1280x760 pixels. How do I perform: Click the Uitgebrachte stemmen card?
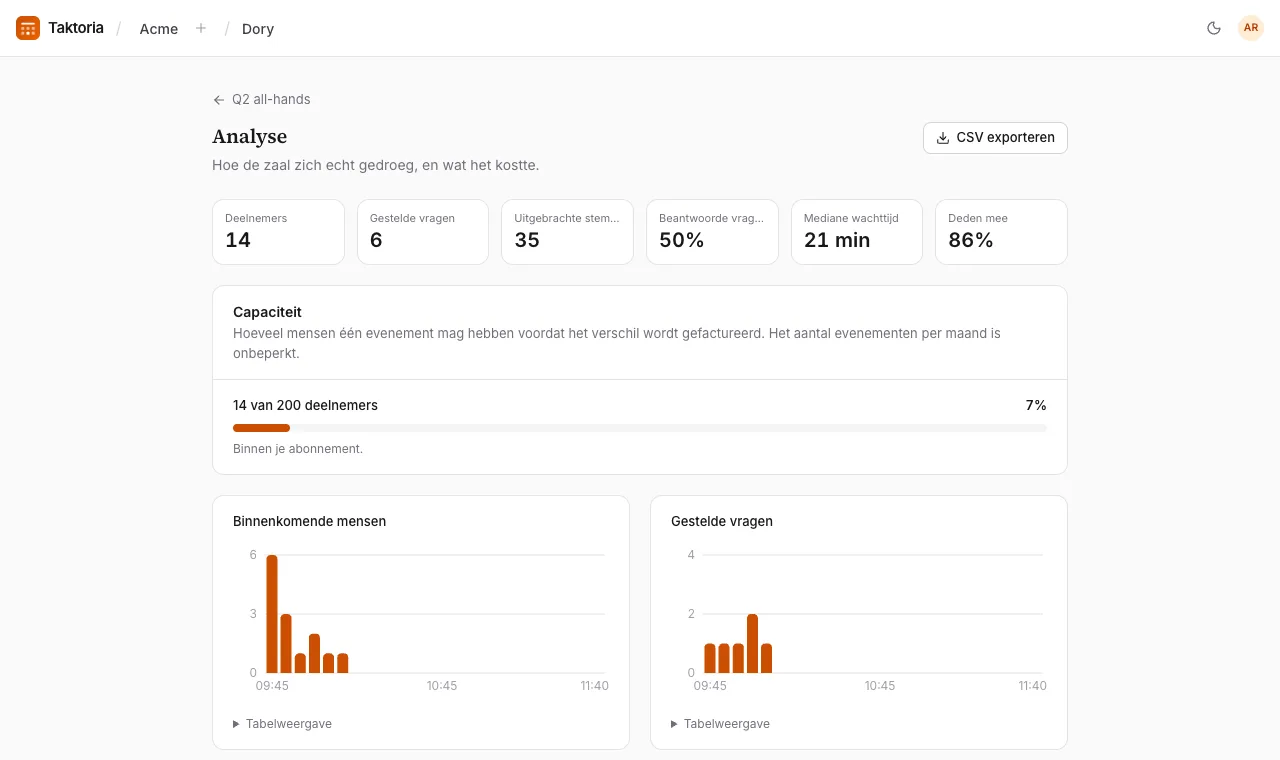(x=567, y=232)
